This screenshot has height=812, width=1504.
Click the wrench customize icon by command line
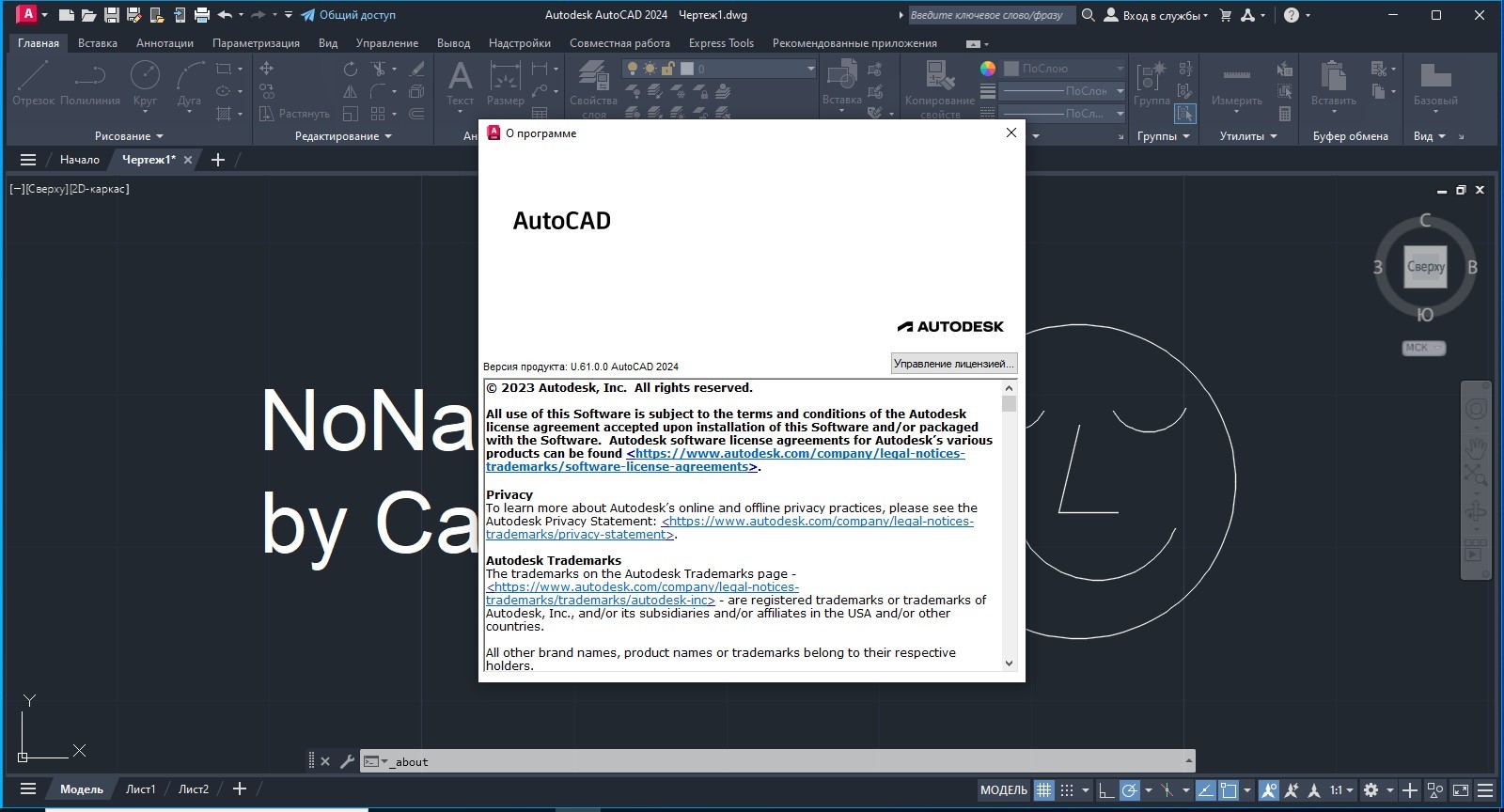[347, 761]
